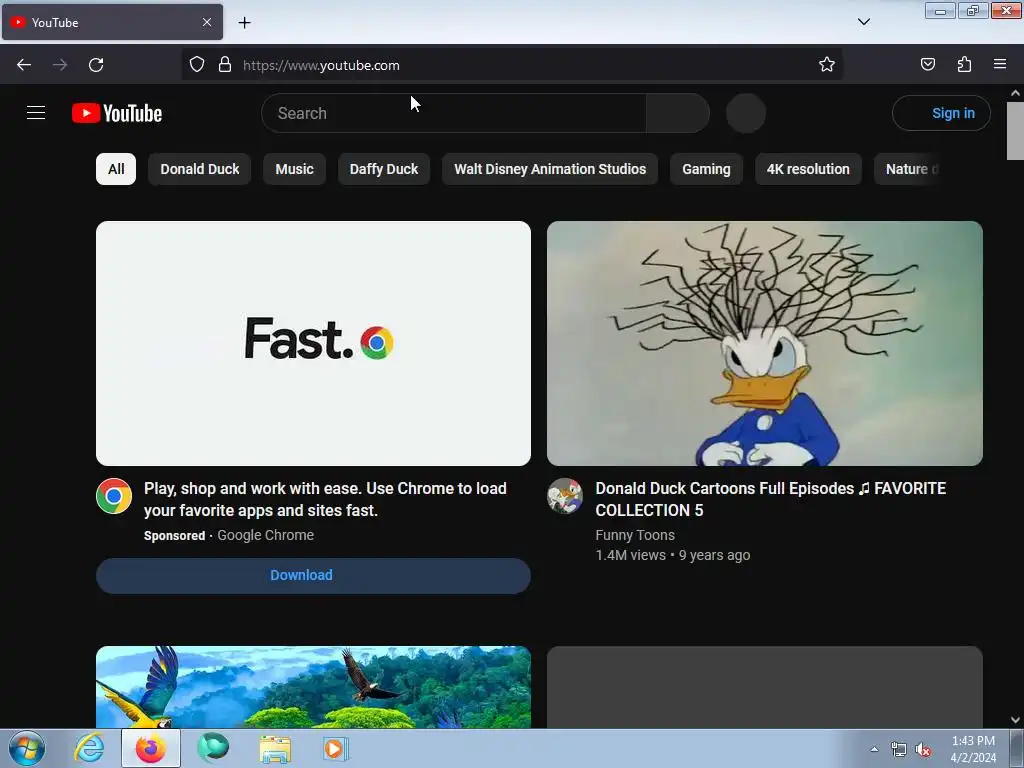Image resolution: width=1024 pixels, height=768 pixels.
Task: Open Windows Media Player from taskbar
Action: [x=336, y=749]
